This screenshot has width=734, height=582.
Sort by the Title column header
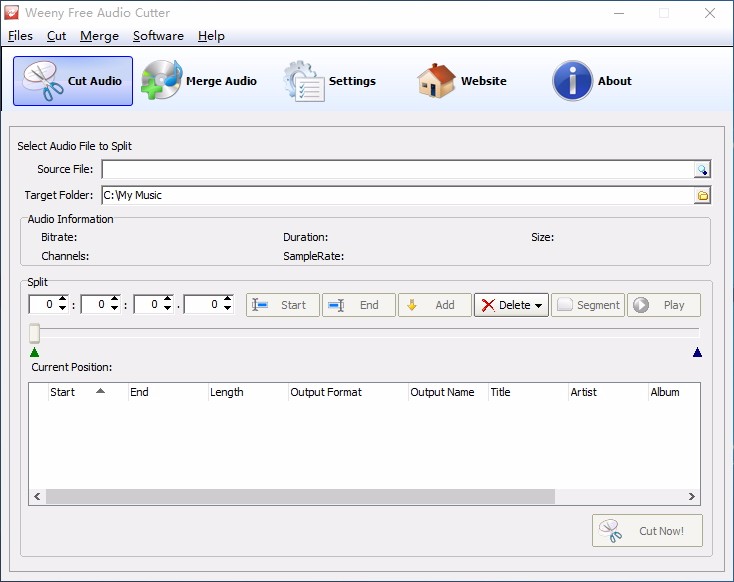528,392
